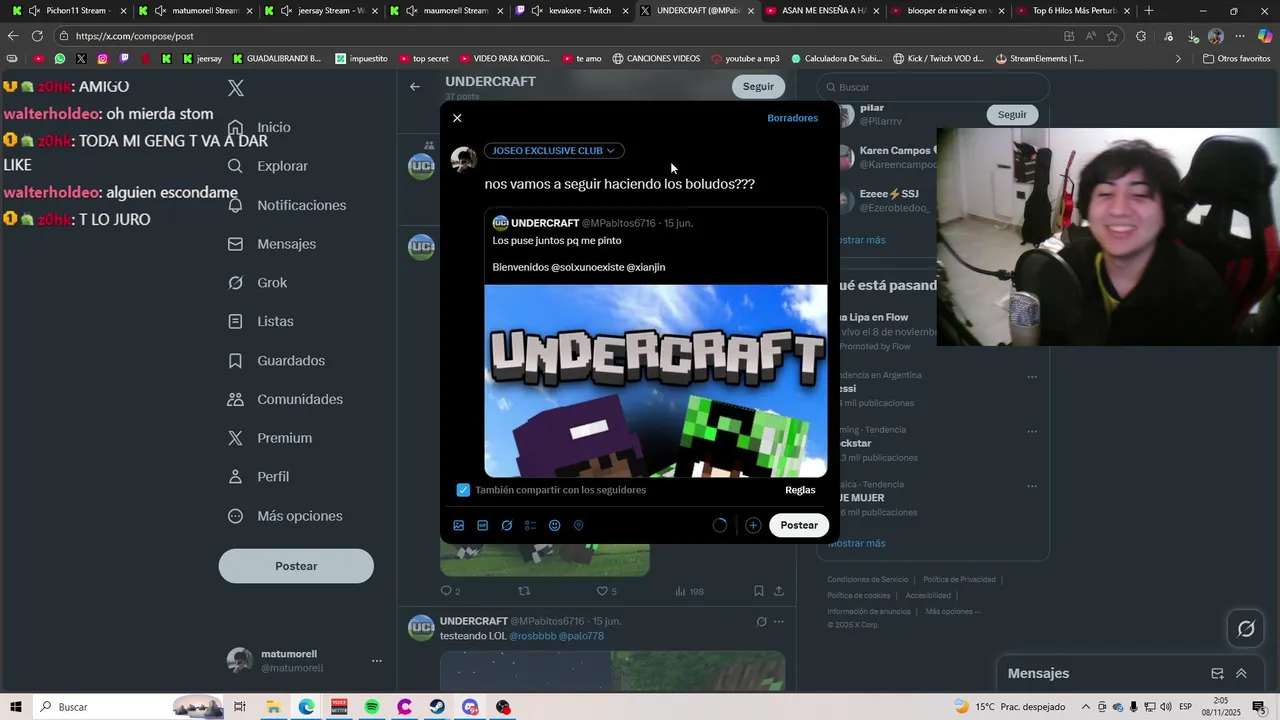Open JOSEO EXCLUSIVE CLUB audience dropdown
1280x720 pixels.
(554, 151)
